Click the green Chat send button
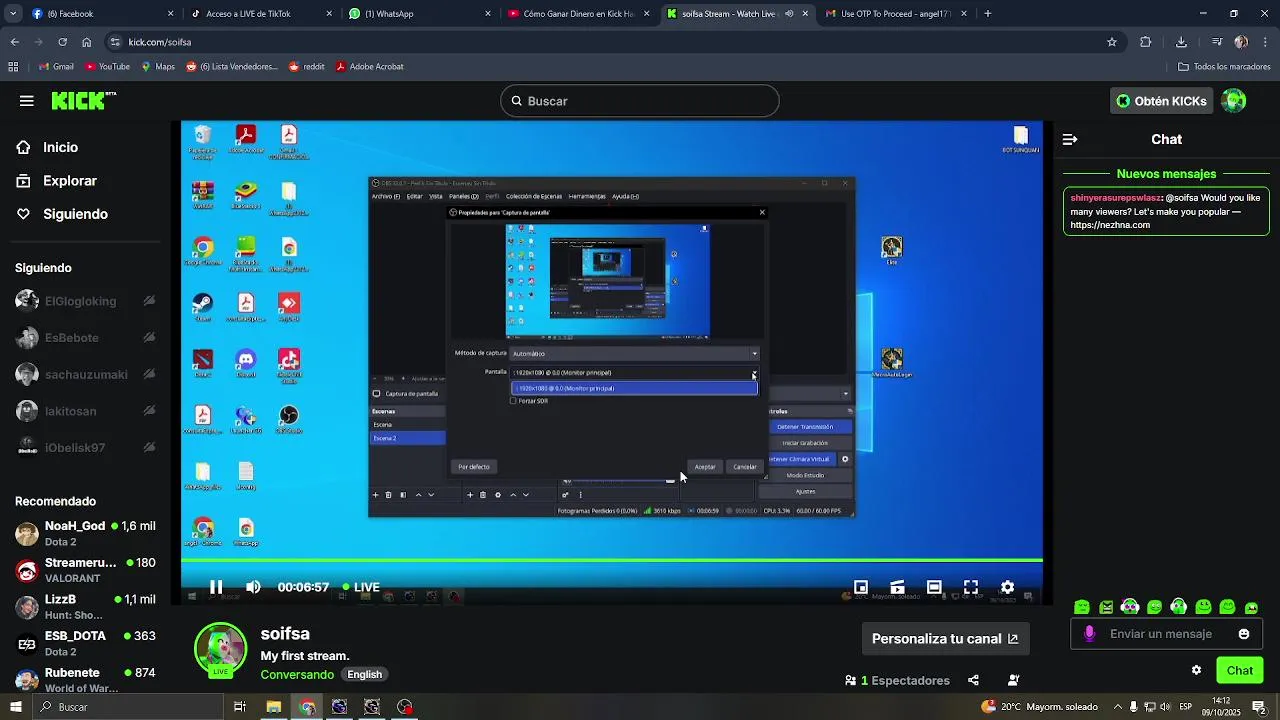 [1240, 671]
